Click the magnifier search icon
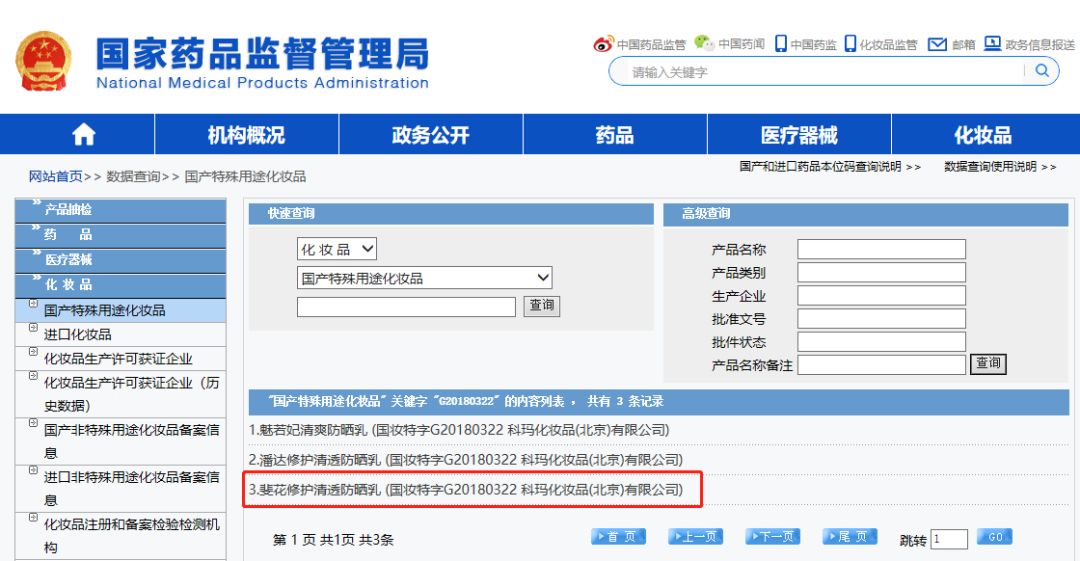This screenshot has width=1080, height=561. tap(1042, 70)
